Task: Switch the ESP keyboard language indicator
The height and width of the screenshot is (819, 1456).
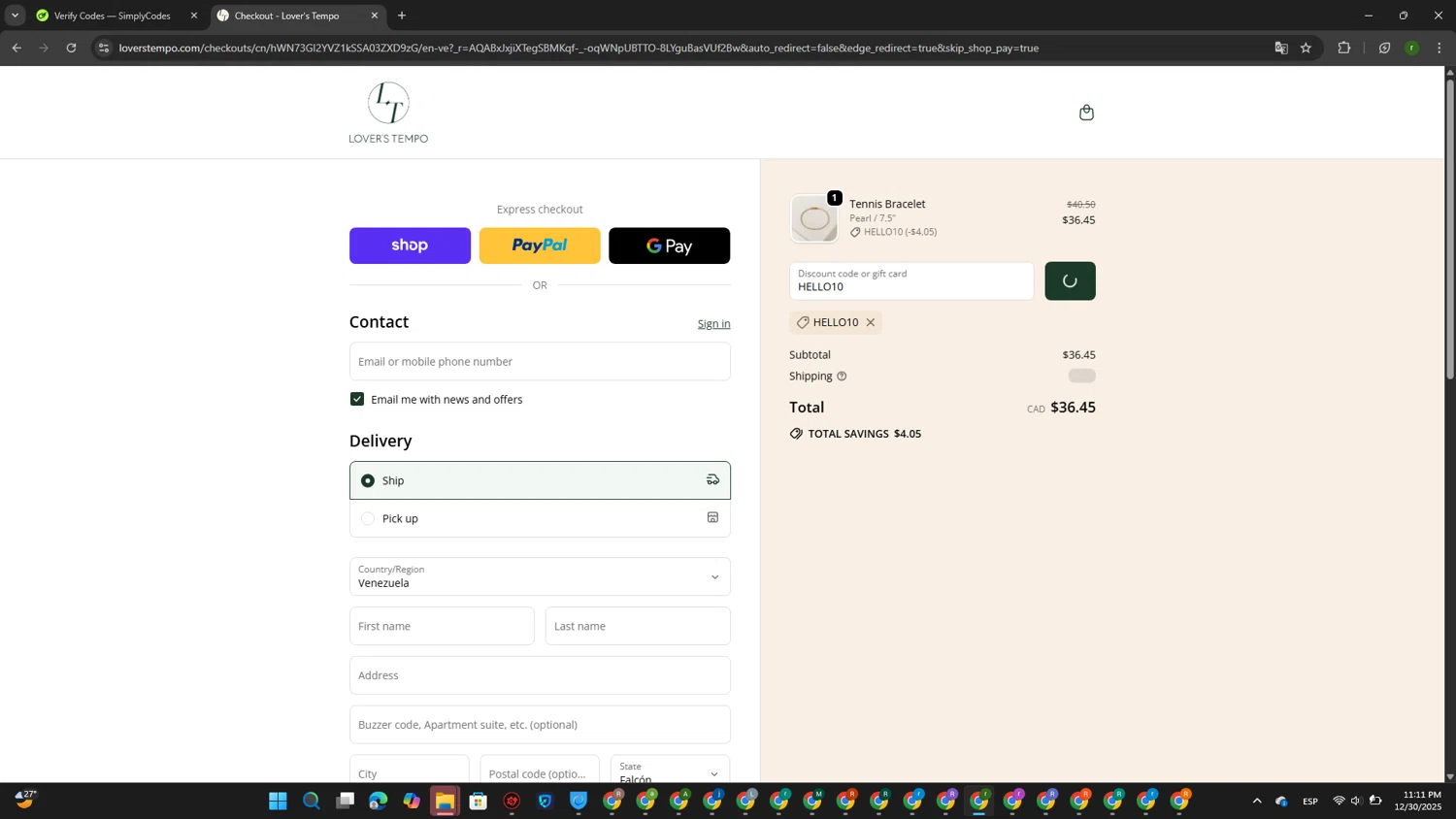Action: [x=1310, y=801]
